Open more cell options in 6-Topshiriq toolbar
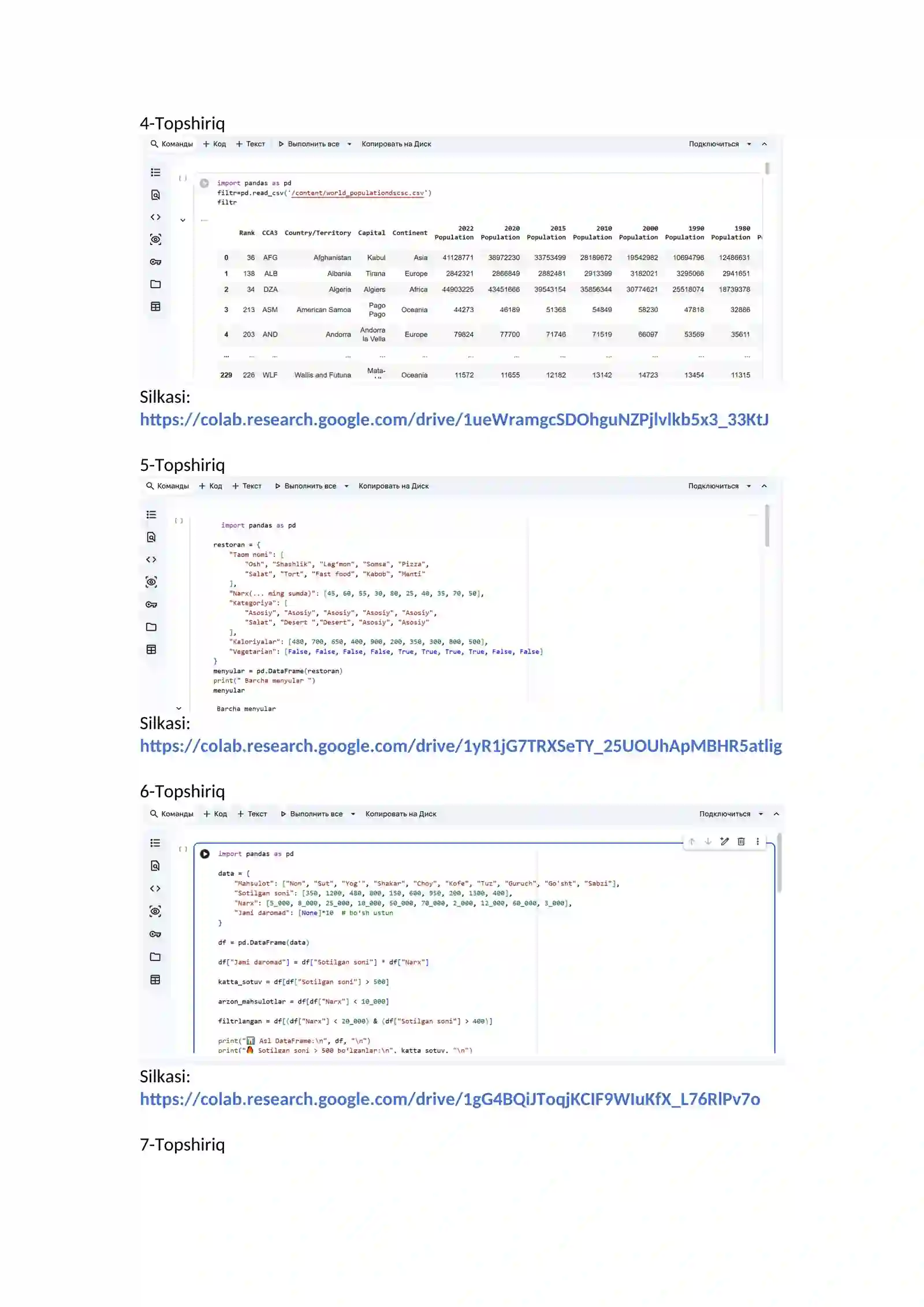 (758, 841)
